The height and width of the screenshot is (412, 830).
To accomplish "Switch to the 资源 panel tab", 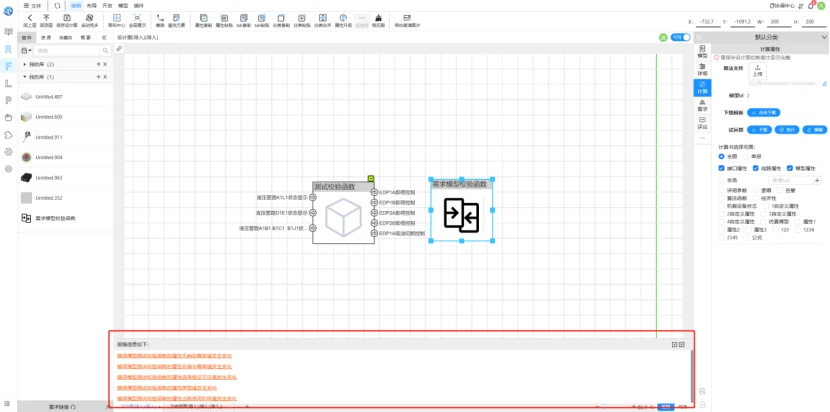I will tap(47, 38).
